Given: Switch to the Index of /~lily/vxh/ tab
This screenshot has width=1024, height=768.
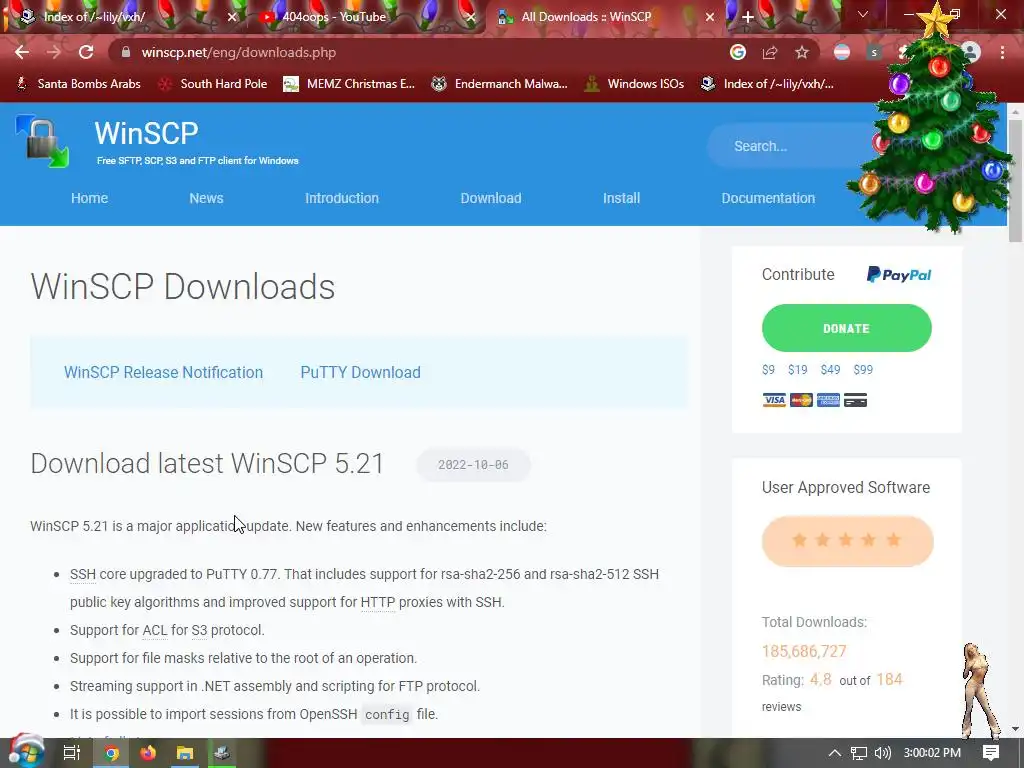Looking at the screenshot, I should point(124,17).
